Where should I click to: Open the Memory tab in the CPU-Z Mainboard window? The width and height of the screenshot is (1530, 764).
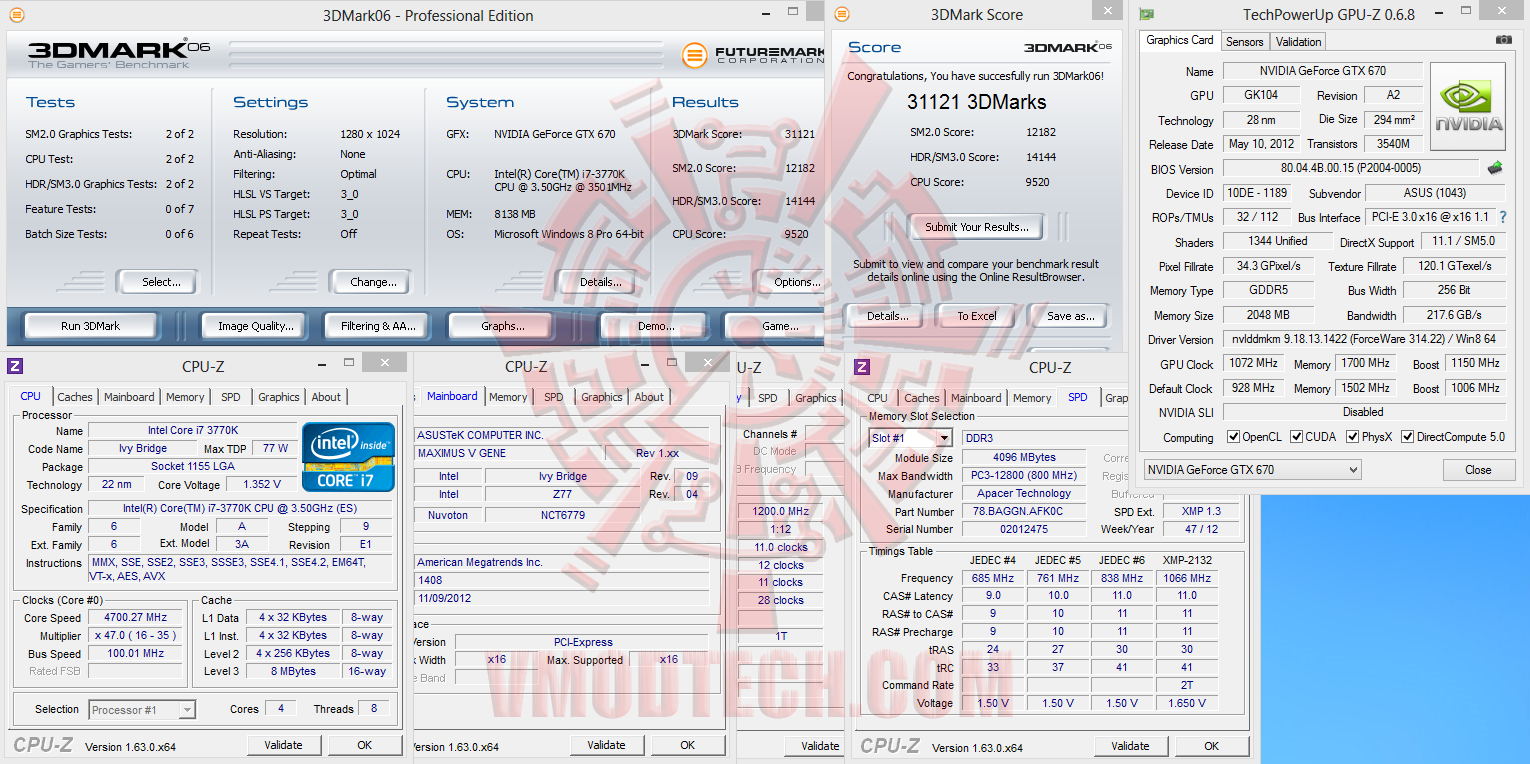[x=508, y=397]
